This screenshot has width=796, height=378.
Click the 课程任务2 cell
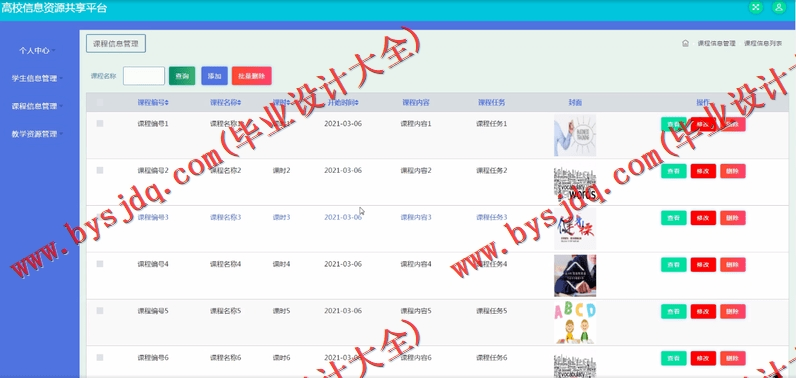[491, 170]
